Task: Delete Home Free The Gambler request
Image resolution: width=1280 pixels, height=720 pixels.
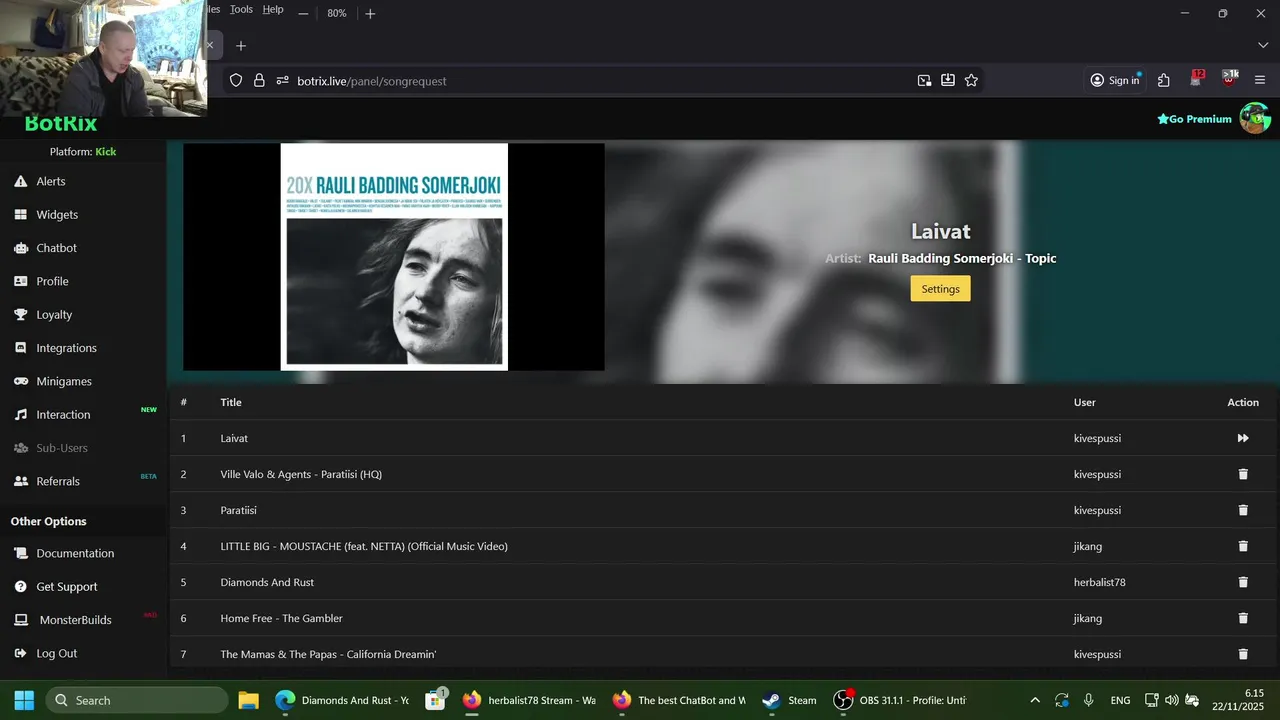Action: tap(1243, 618)
